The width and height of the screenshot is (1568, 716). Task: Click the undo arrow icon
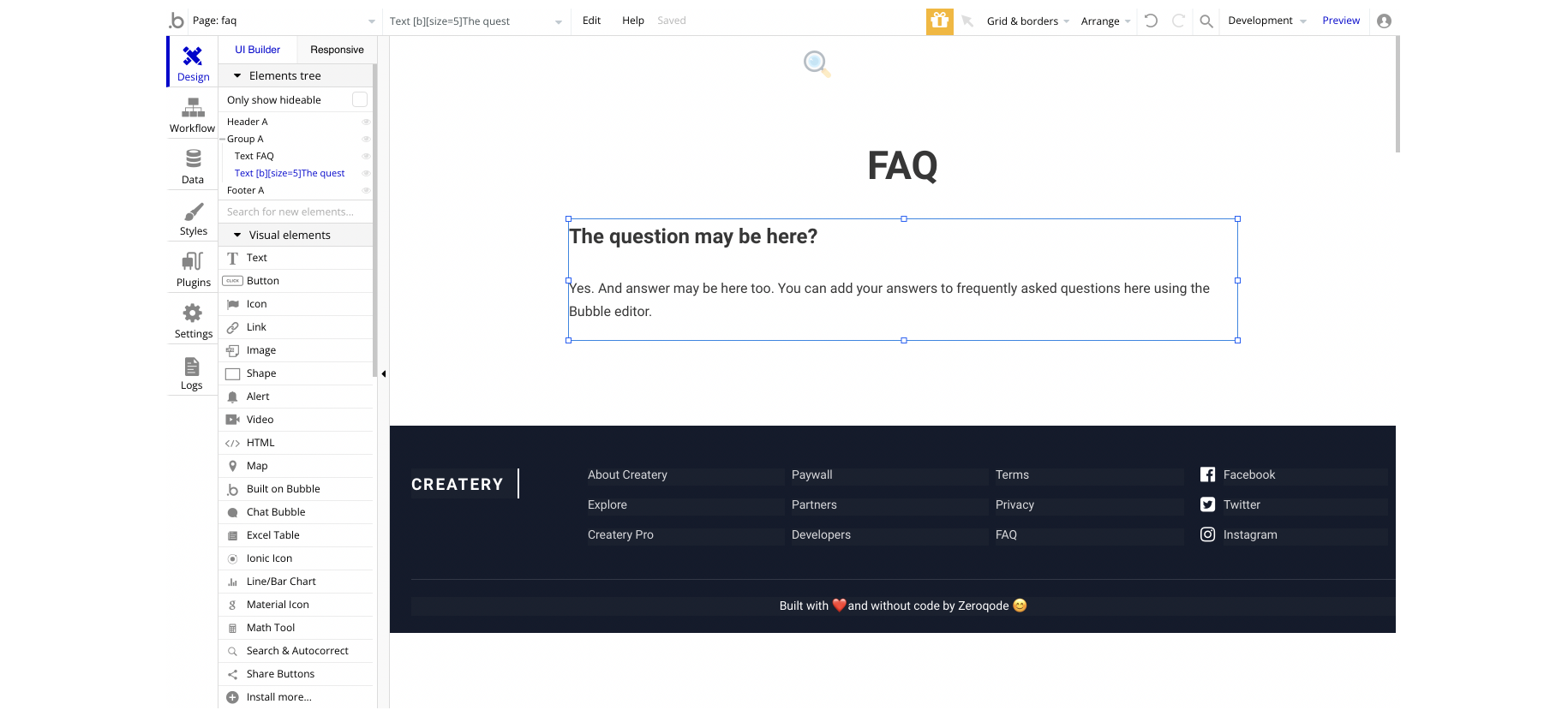pyautogui.click(x=1151, y=21)
